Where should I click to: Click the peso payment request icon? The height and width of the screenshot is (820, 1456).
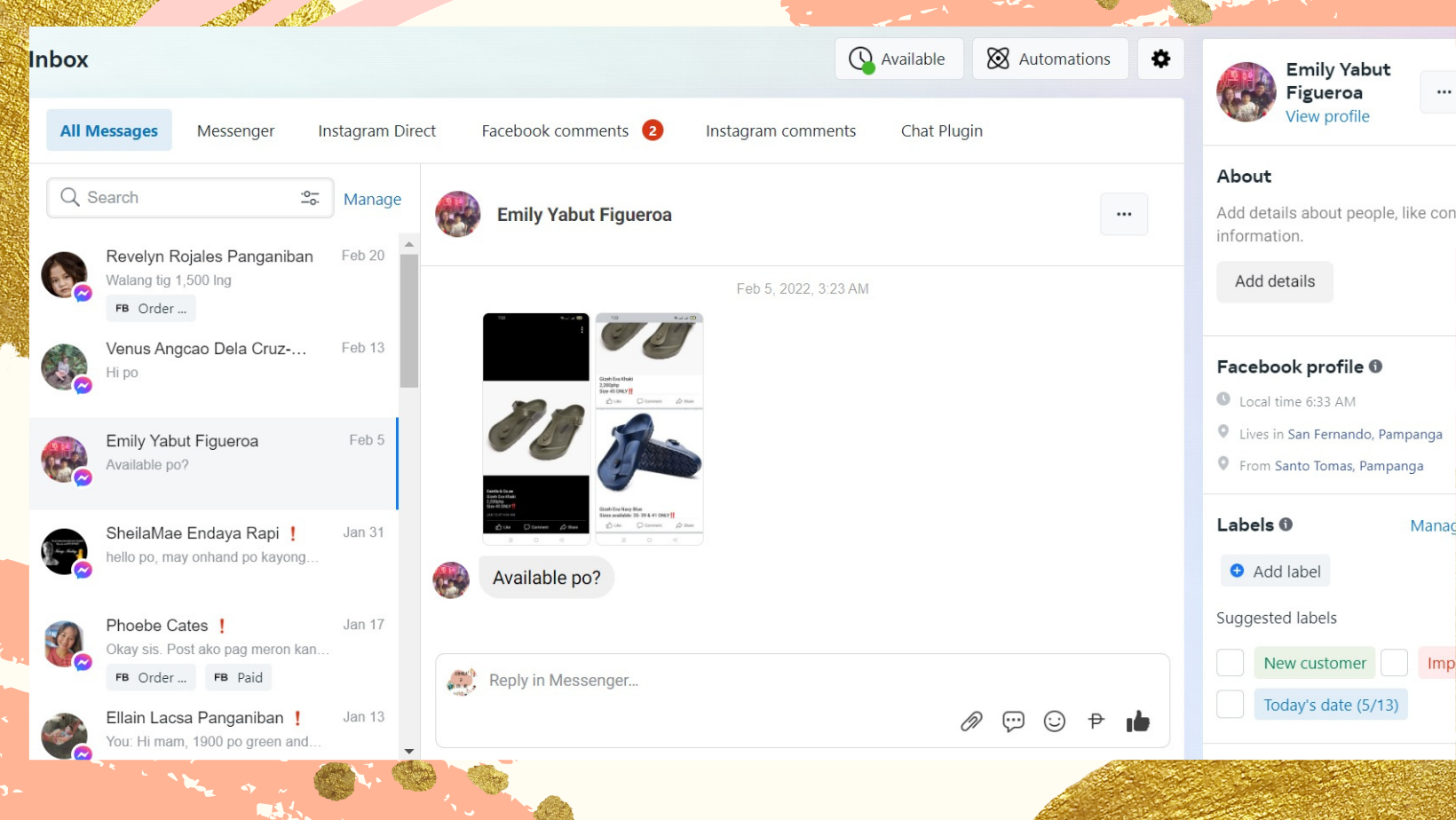[x=1096, y=721]
